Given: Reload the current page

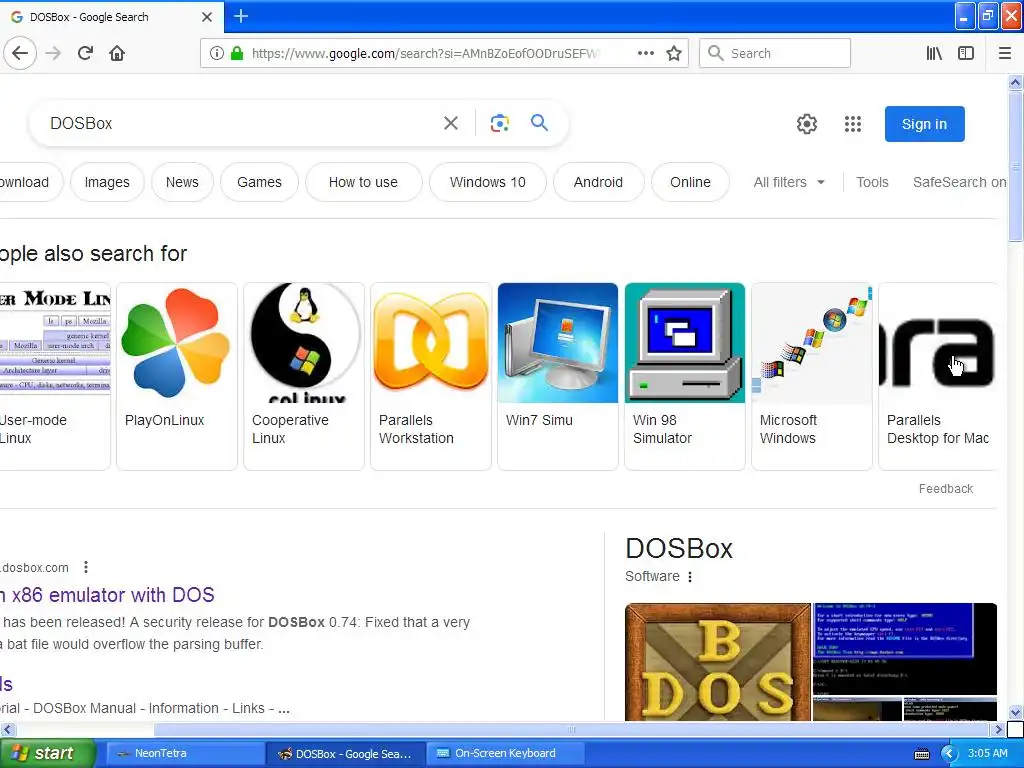Looking at the screenshot, I should [x=85, y=53].
